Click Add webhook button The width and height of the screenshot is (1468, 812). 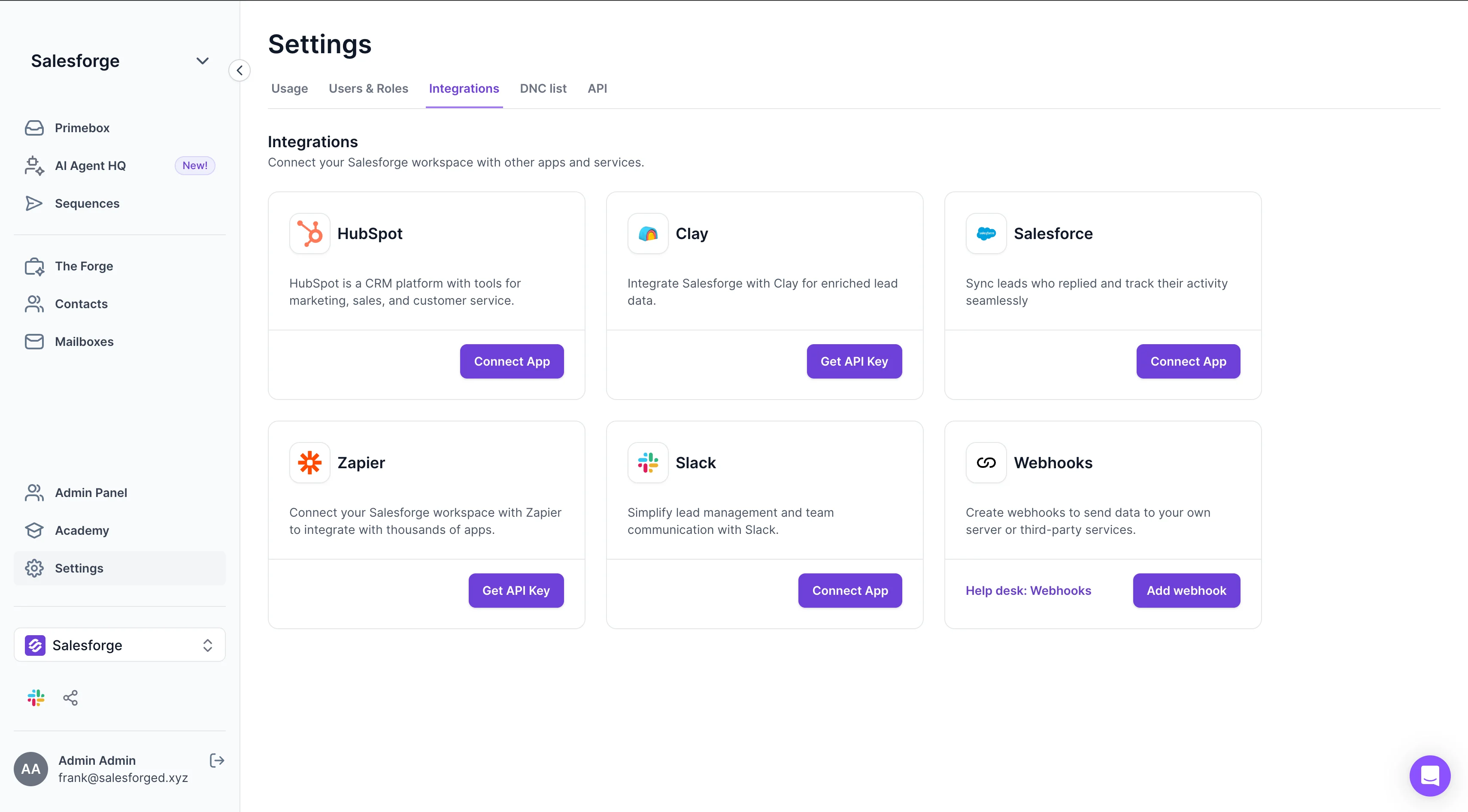[1186, 591]
